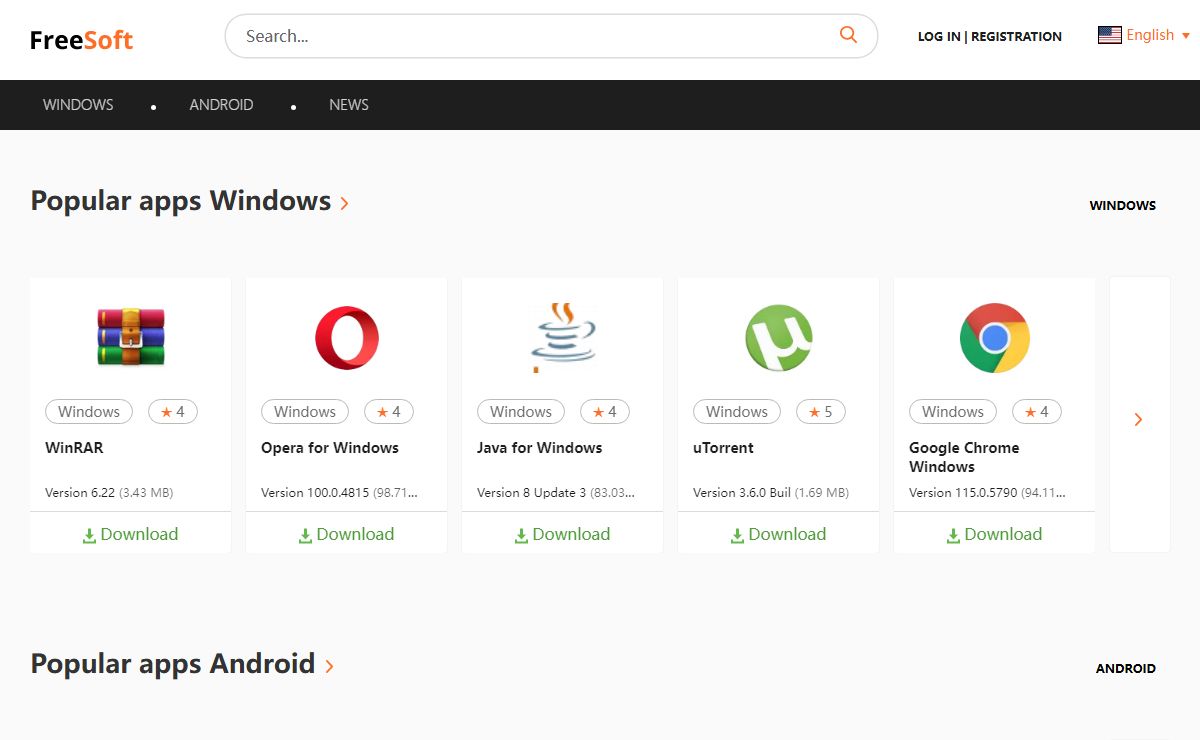Open the Java app icon
This screenshot has height=740, width=1200.
563,337
